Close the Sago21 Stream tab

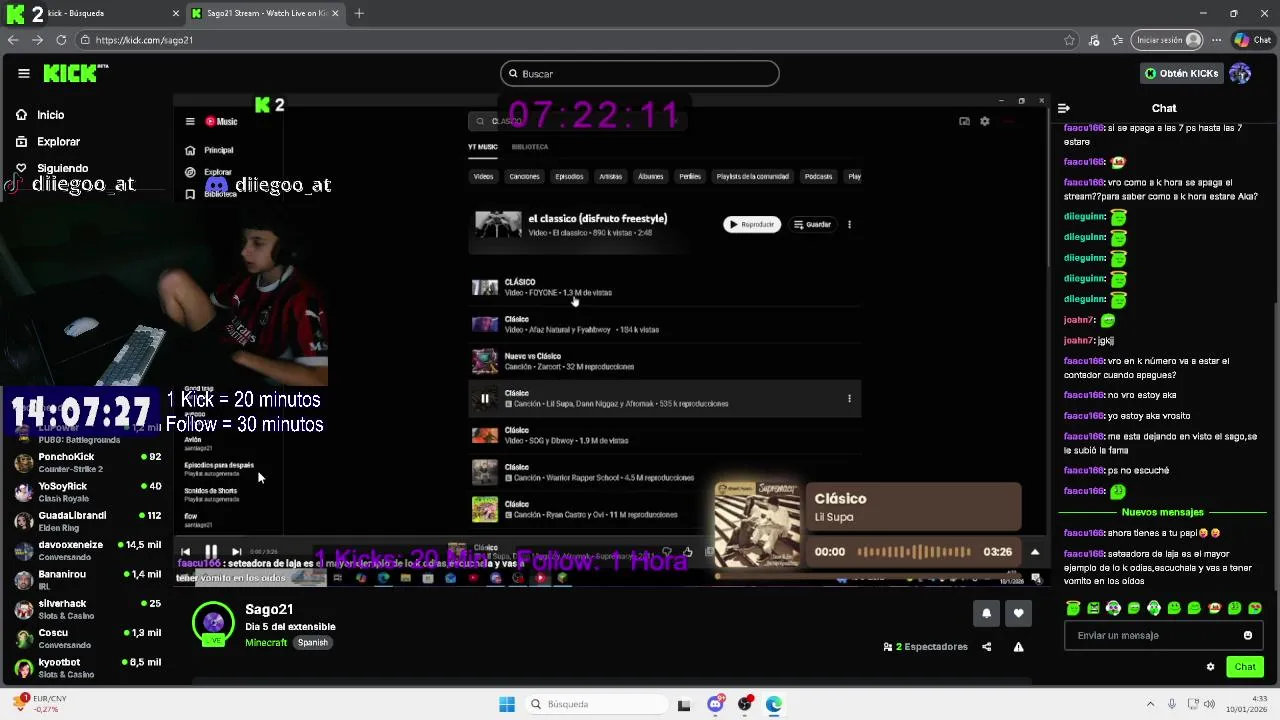[x=335, y=13]
